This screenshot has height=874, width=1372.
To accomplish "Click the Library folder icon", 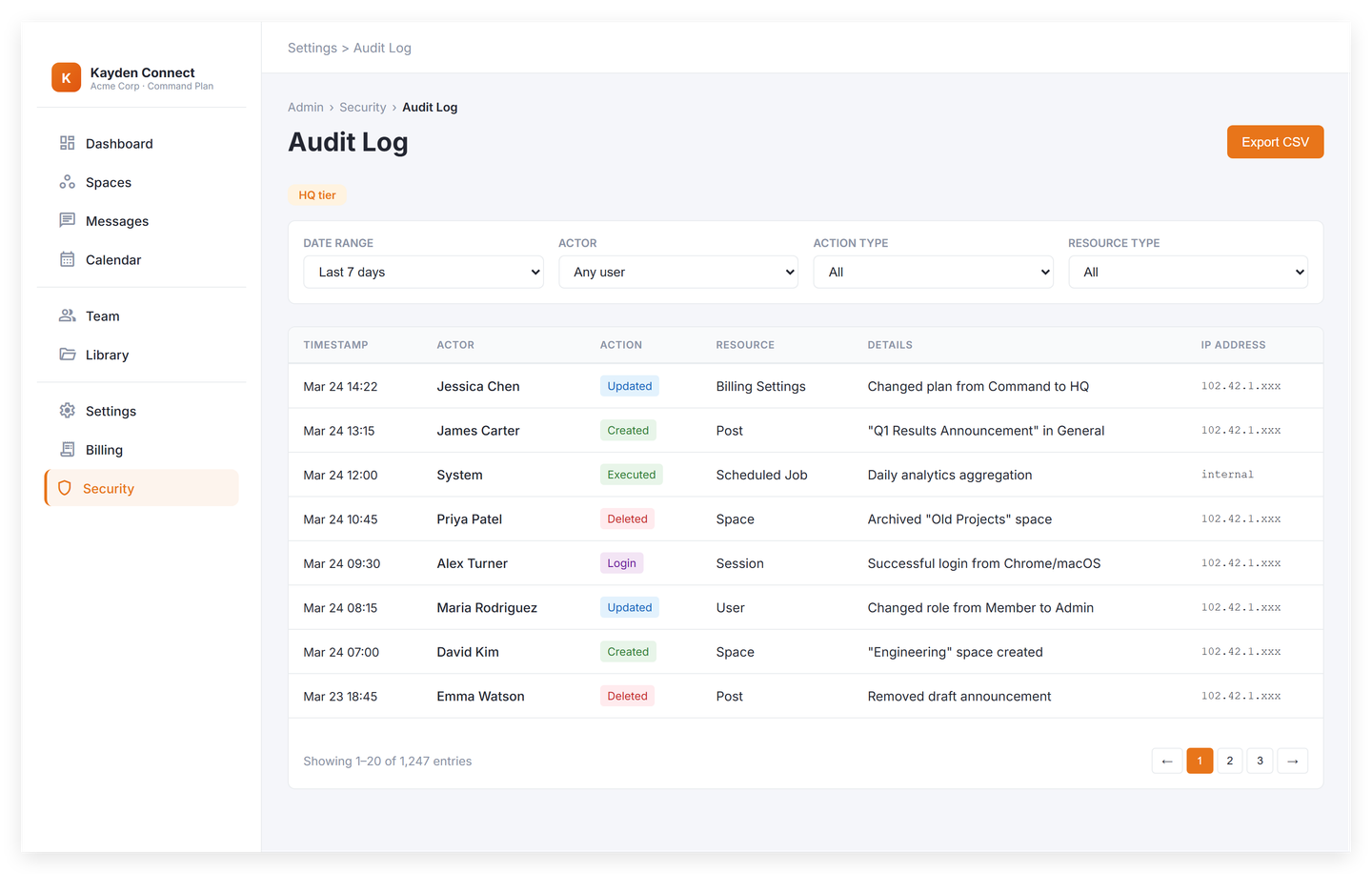I will (67, 355).
